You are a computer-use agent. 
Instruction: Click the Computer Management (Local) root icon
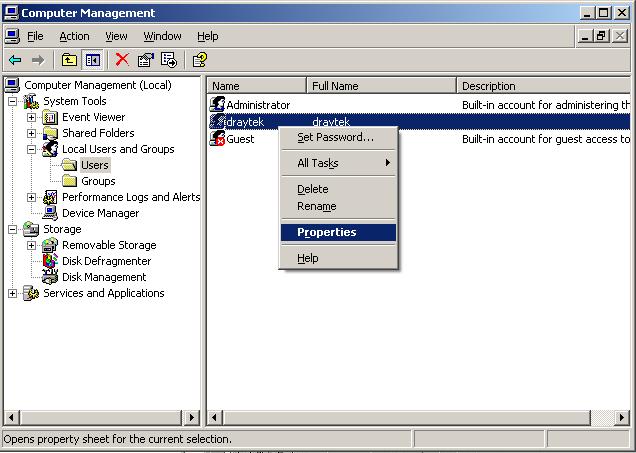pos(12,85)
